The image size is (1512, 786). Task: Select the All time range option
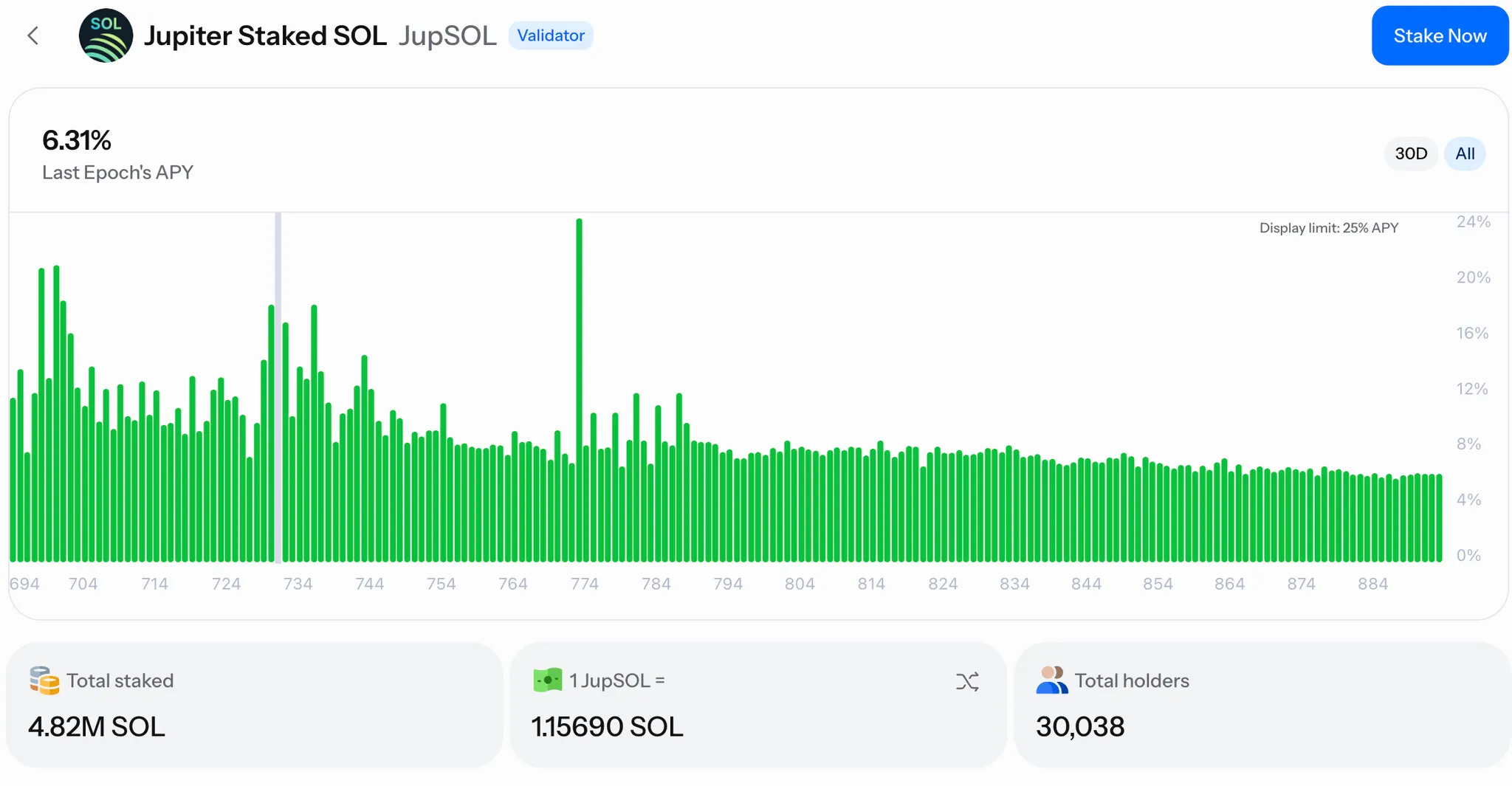(x=1465, y=154)
